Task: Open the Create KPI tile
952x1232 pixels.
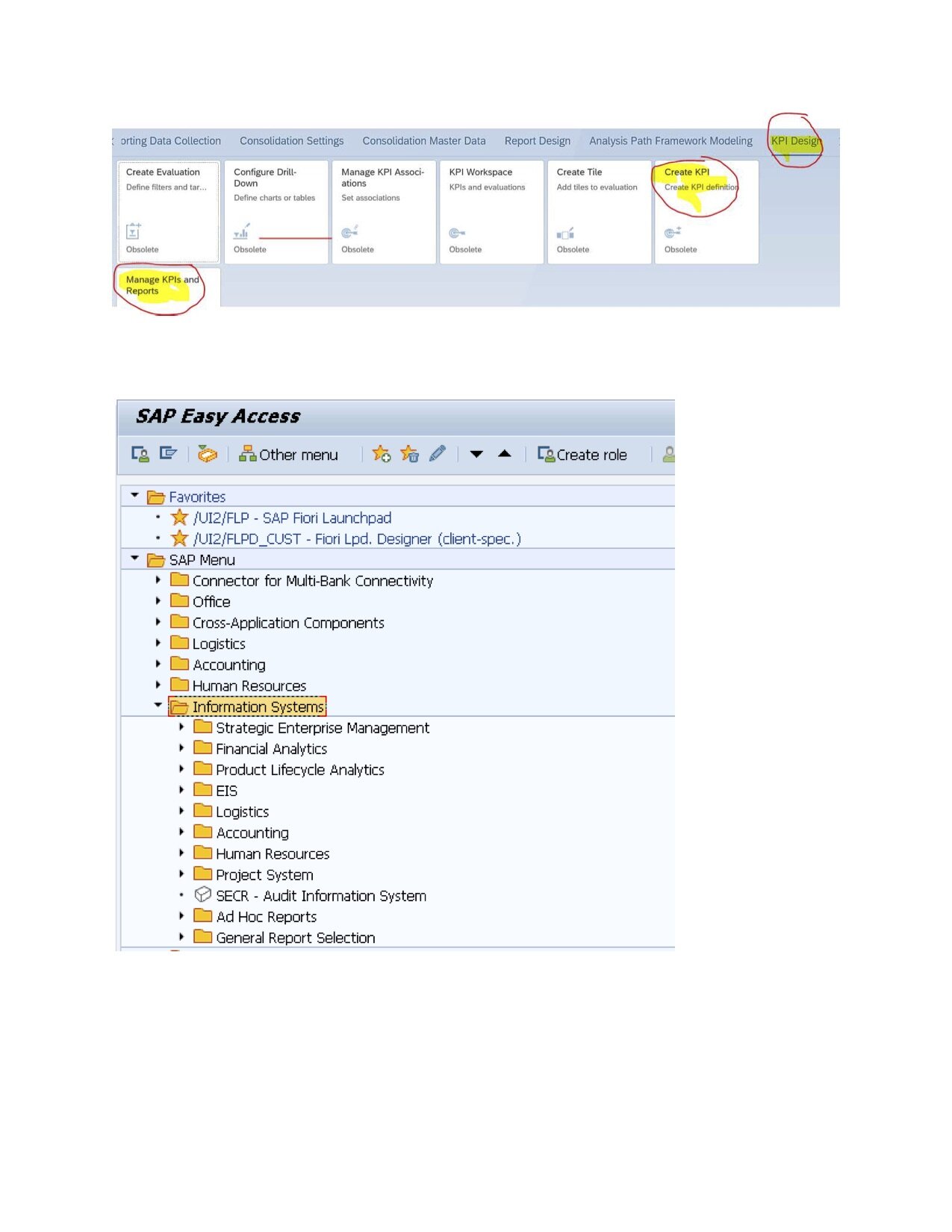Action: (706, 212)
